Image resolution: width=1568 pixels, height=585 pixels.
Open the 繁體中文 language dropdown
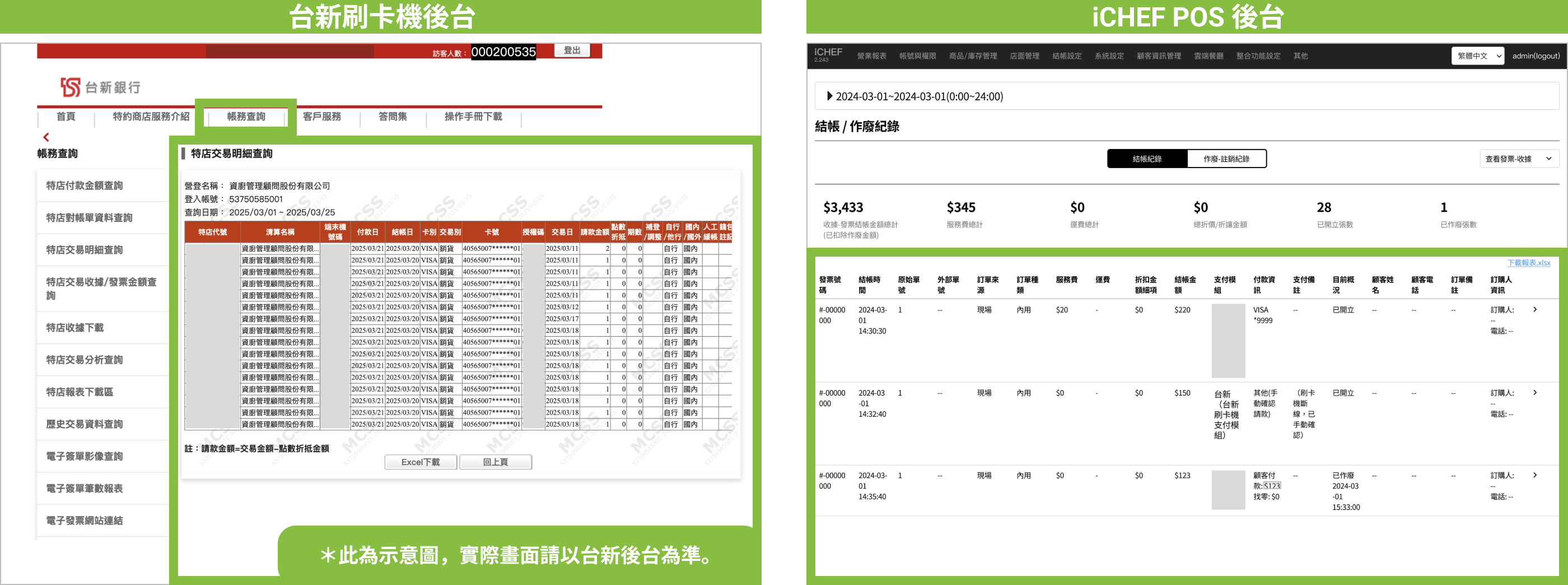(1477, 56)
